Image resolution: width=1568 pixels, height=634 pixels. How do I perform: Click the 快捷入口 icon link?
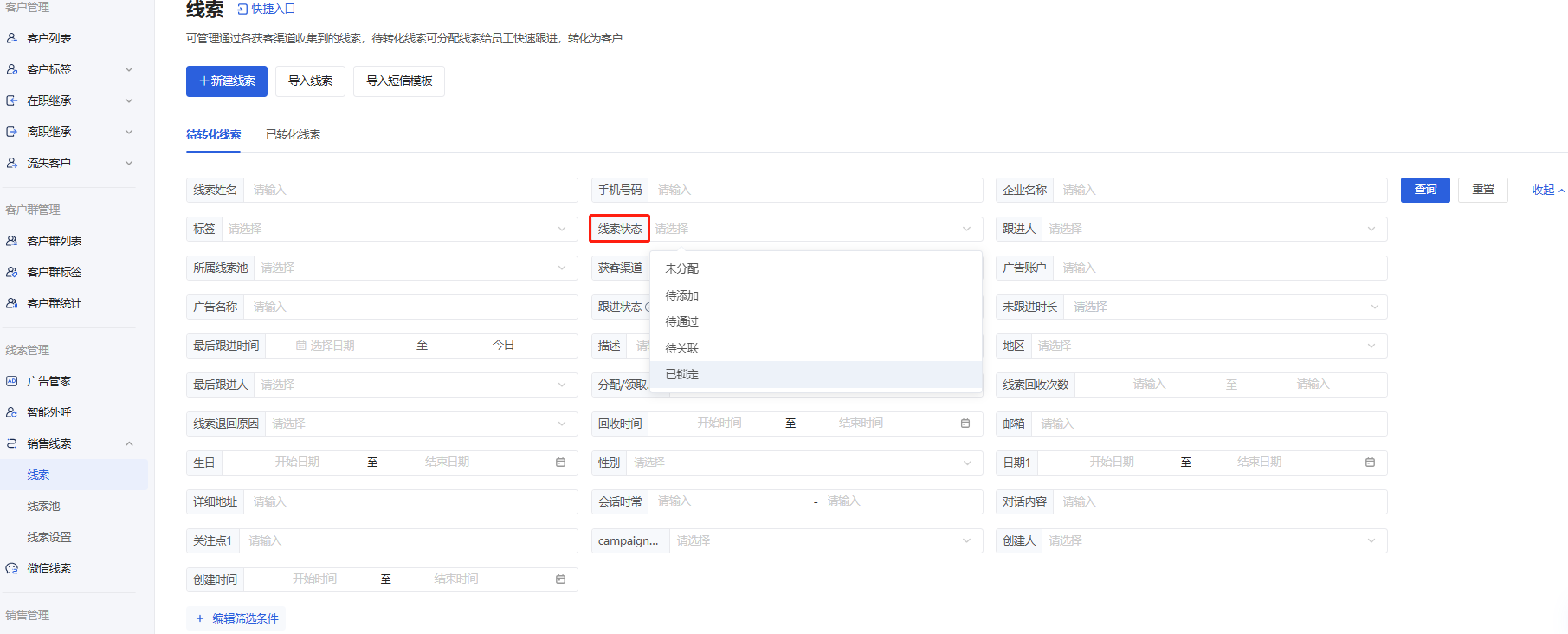coord(266,9)
